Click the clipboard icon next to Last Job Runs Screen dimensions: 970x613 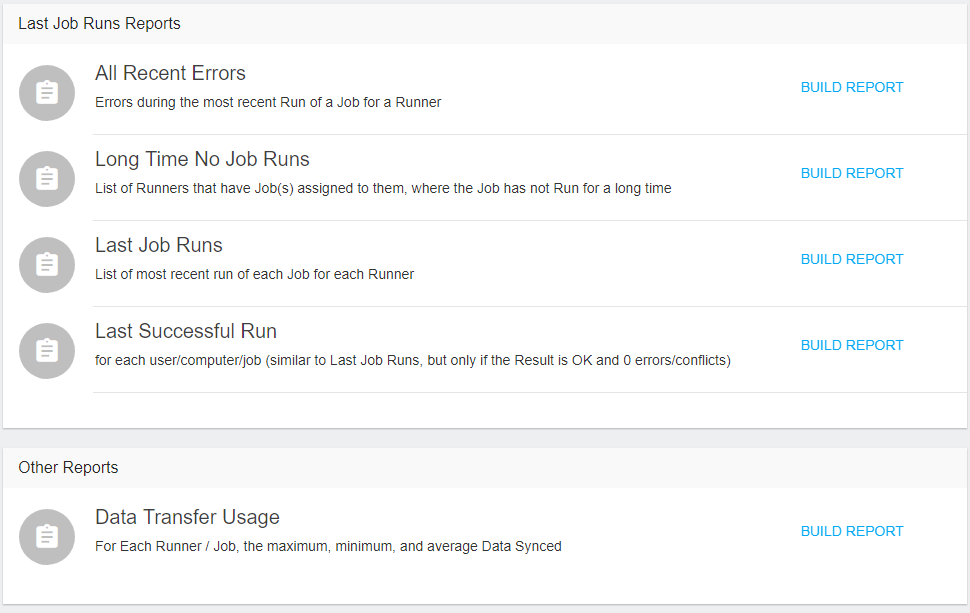pyautogui.click(x=47, y=265)
